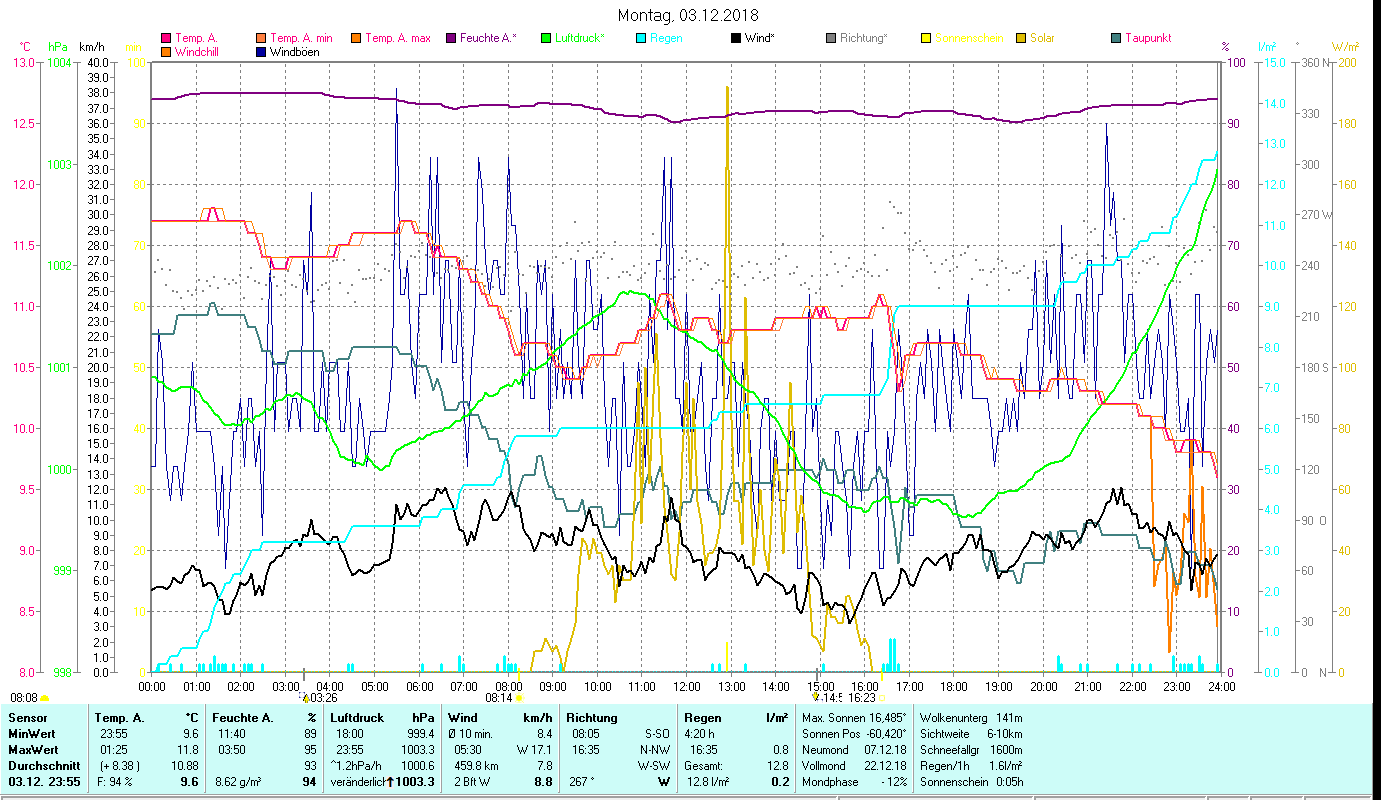This screenshot has height=800, width=1381.
Task: Click the pressure trend arrow before 1003.3
Action: pos(391,782)
